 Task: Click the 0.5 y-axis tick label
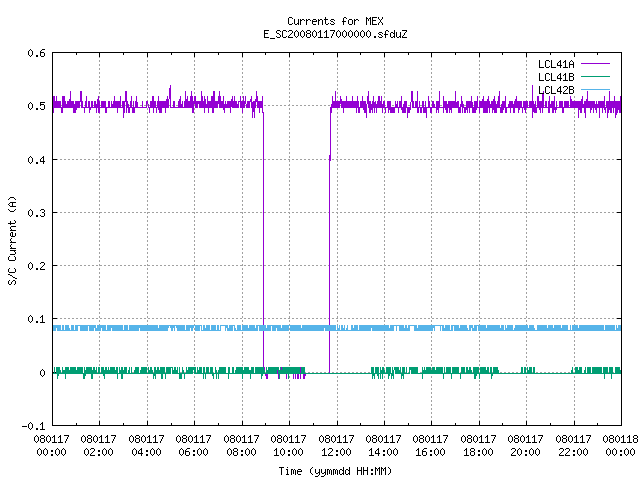pyautogui.click(x=36, y=106)
